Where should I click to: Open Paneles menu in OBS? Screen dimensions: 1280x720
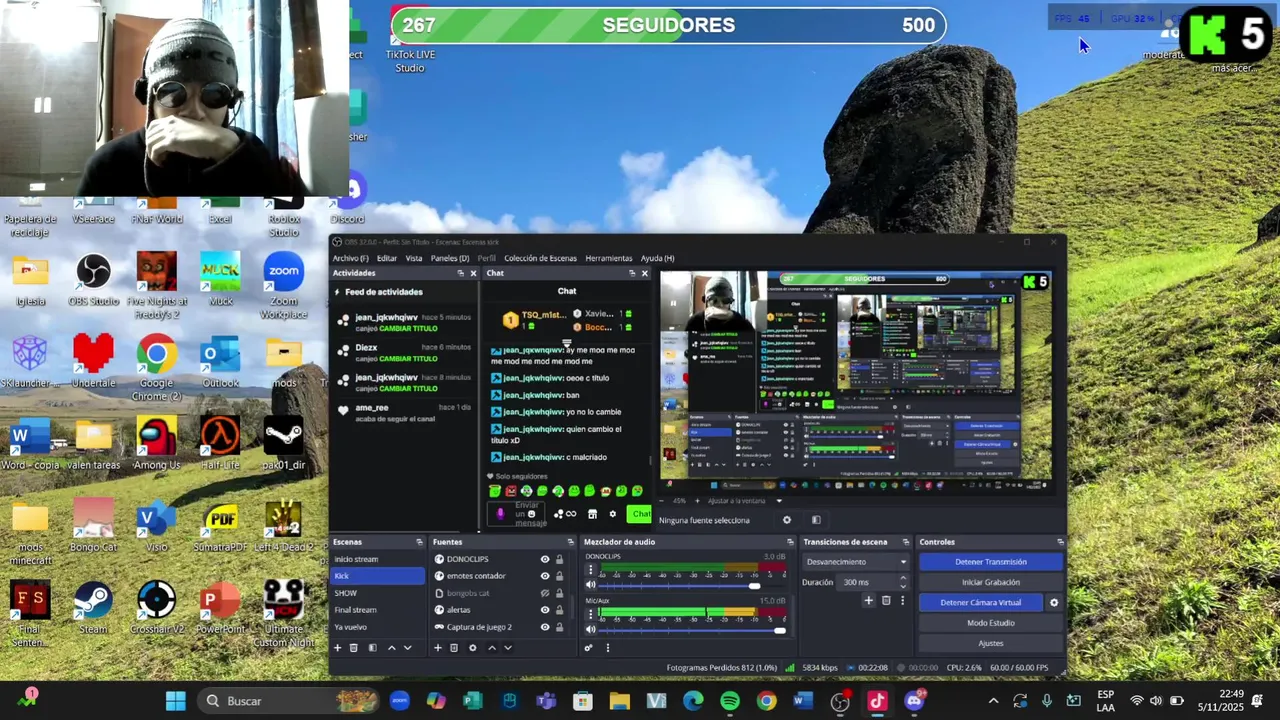pyautogui.click(x=450, y=258)
